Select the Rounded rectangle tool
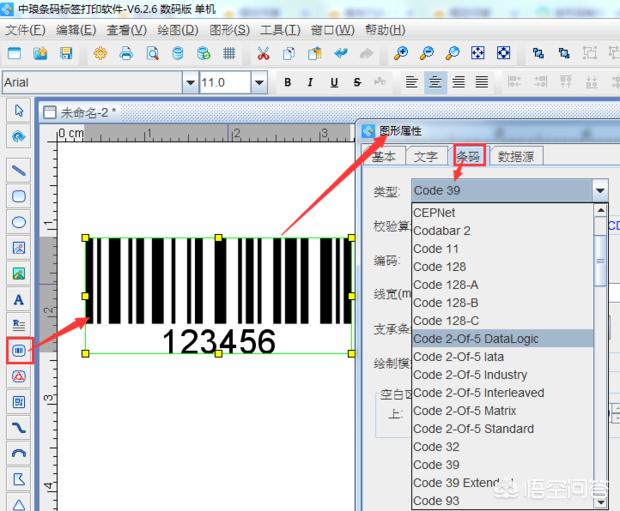The height and width of the screenshot is (511, 620). (x=19, y=196)
